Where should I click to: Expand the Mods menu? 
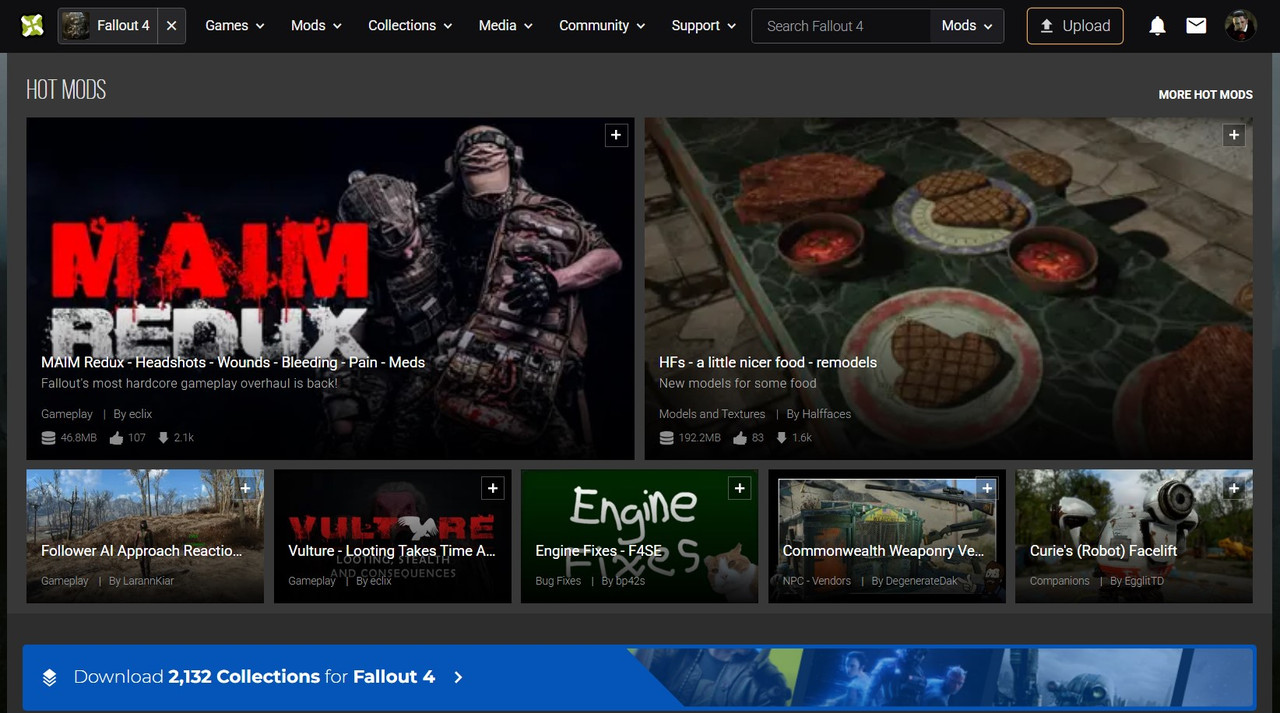point(316,26)
